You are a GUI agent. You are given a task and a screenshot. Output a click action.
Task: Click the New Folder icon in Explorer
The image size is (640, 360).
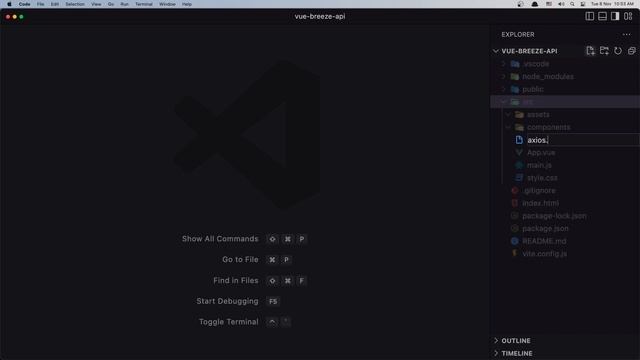coord(604,51)
